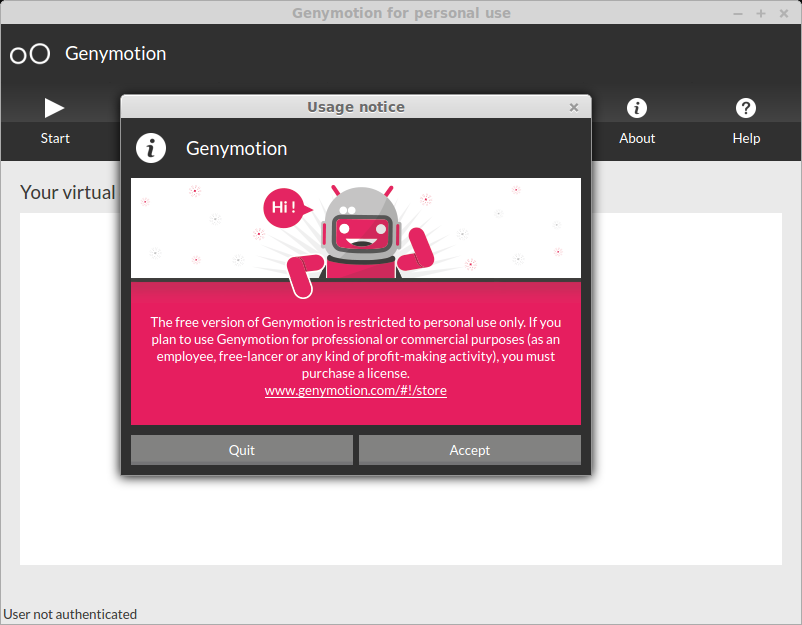Click the Start label in toolbar
Image resolution: width=802 pixels, height=625 pixels.
[x=55, y=138]
